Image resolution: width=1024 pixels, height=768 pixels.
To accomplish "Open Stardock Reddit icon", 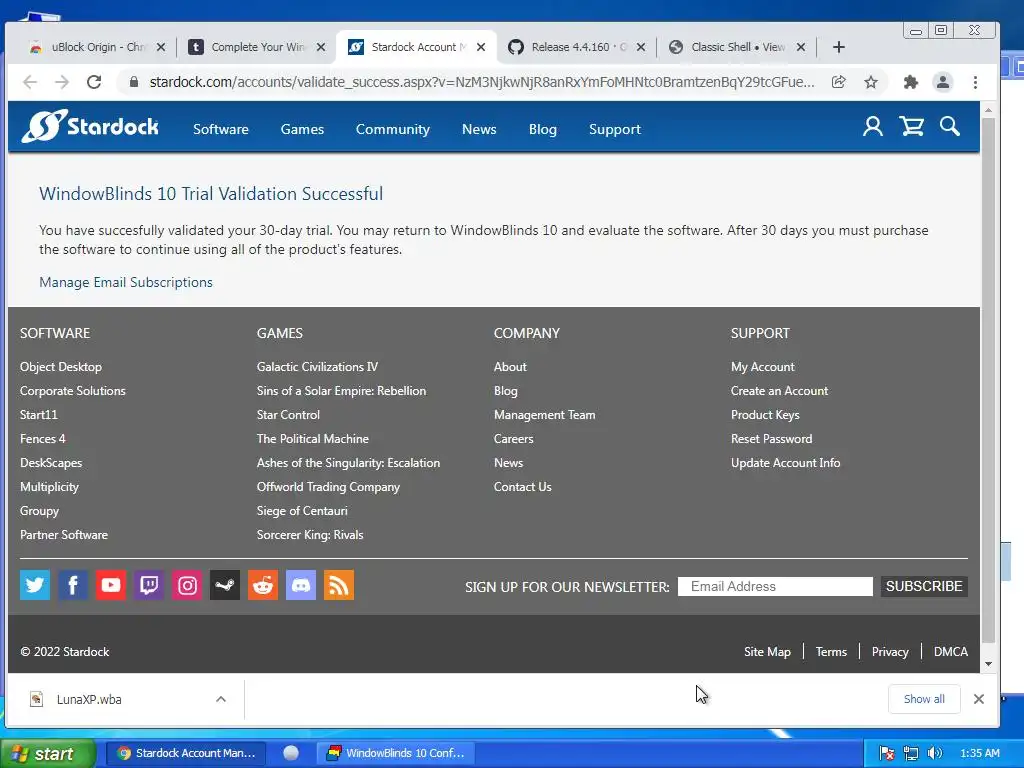I will pyautogui.click(x=263, y=584).
